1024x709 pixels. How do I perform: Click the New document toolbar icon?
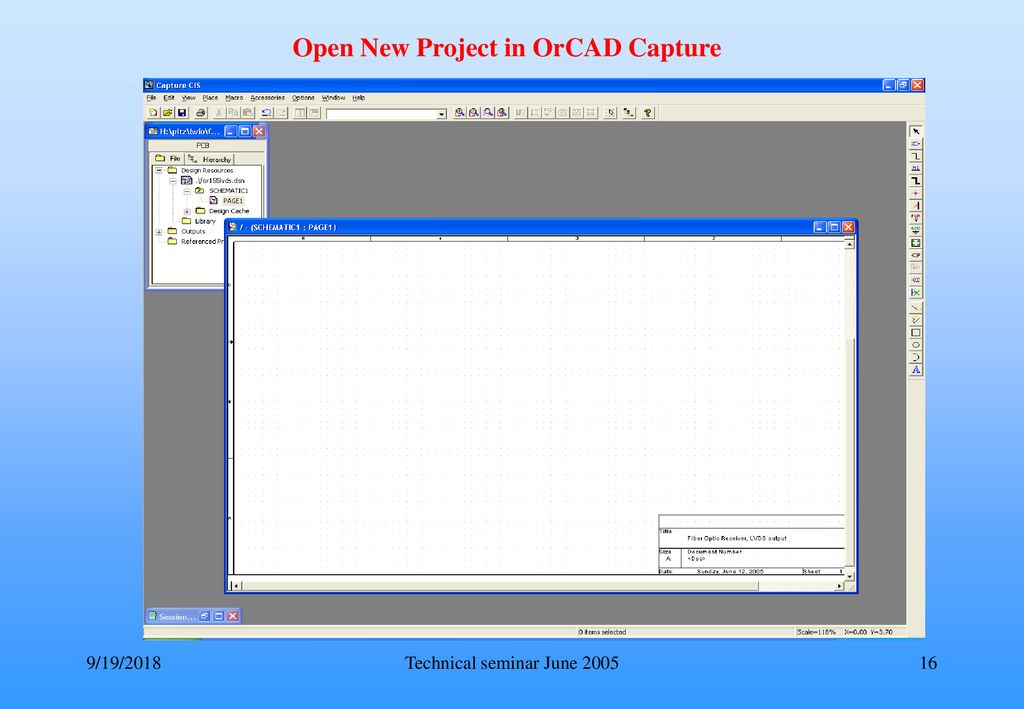click(152, 113)
